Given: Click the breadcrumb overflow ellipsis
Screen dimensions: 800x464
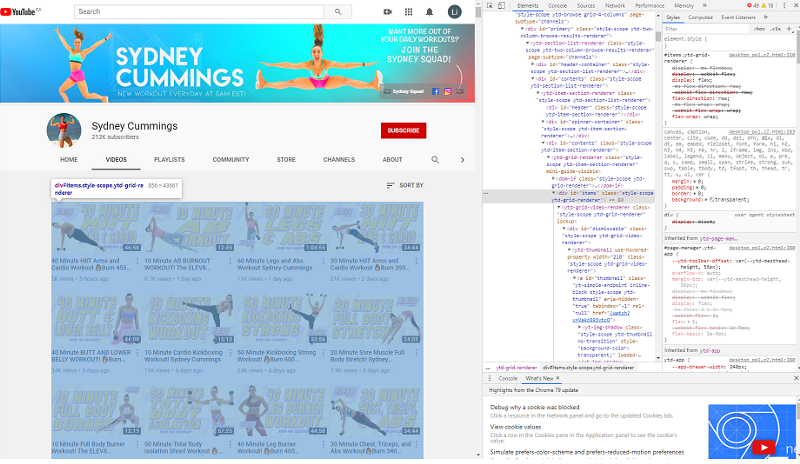Looking at the screenshot, I should 488,368.
